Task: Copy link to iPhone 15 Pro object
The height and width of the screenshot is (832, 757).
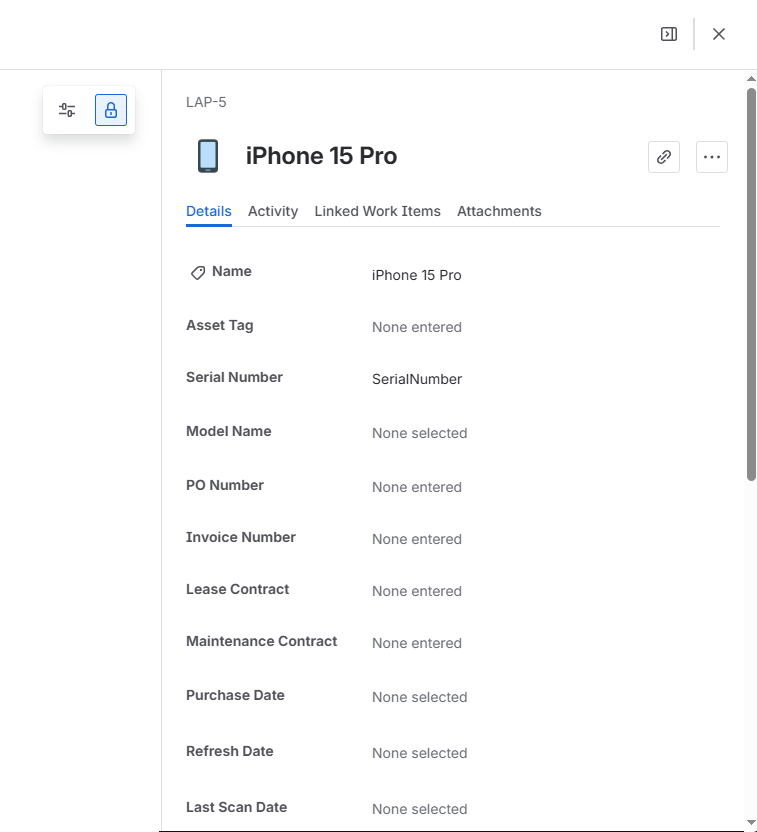Action: [x=664, y=157]
